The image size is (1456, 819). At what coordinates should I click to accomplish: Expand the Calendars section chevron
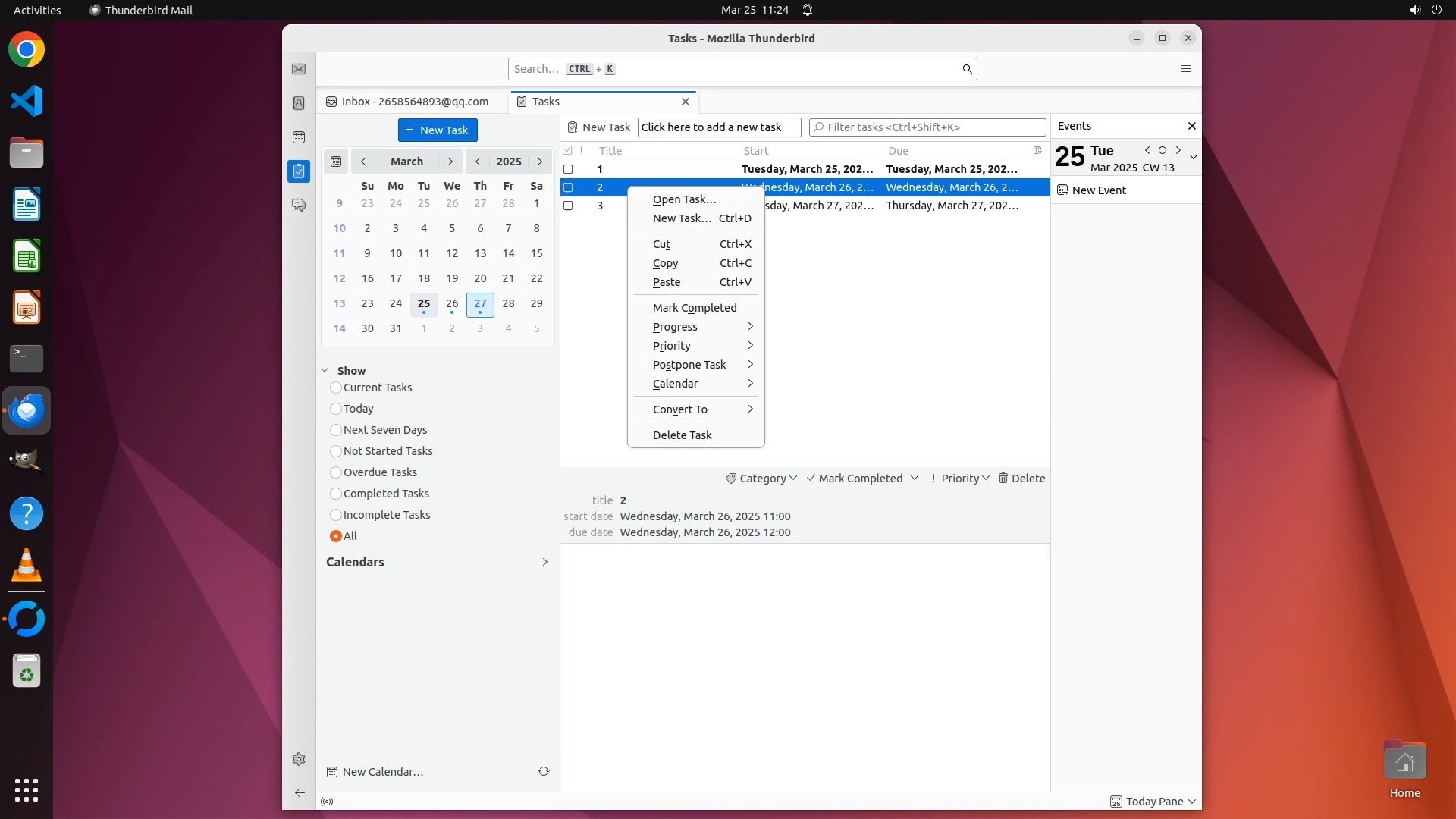coord(544,562)
